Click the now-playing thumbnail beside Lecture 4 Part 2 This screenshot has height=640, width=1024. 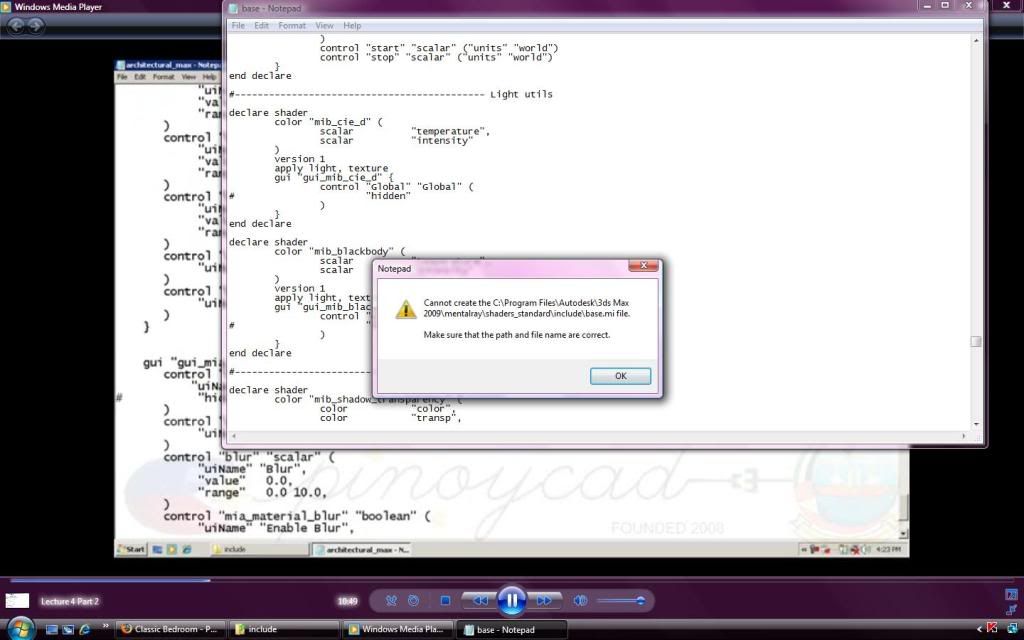click(x=18, y=600)
